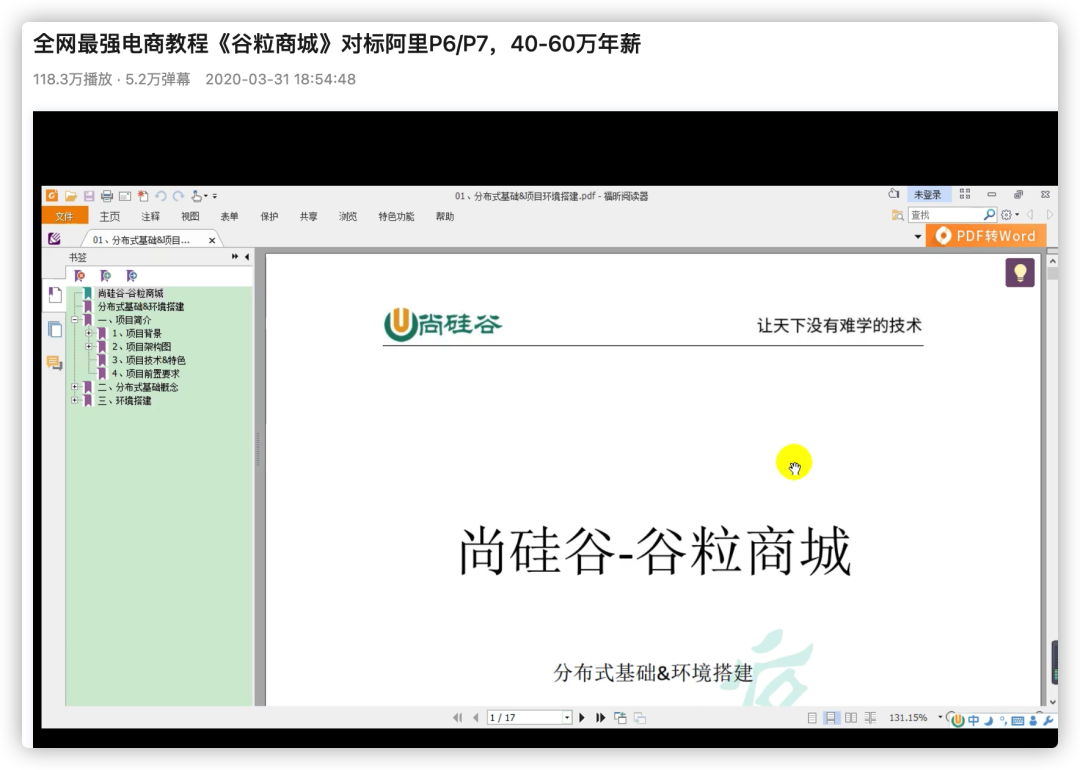Open the 文件 menu

(x=65, y=216)
